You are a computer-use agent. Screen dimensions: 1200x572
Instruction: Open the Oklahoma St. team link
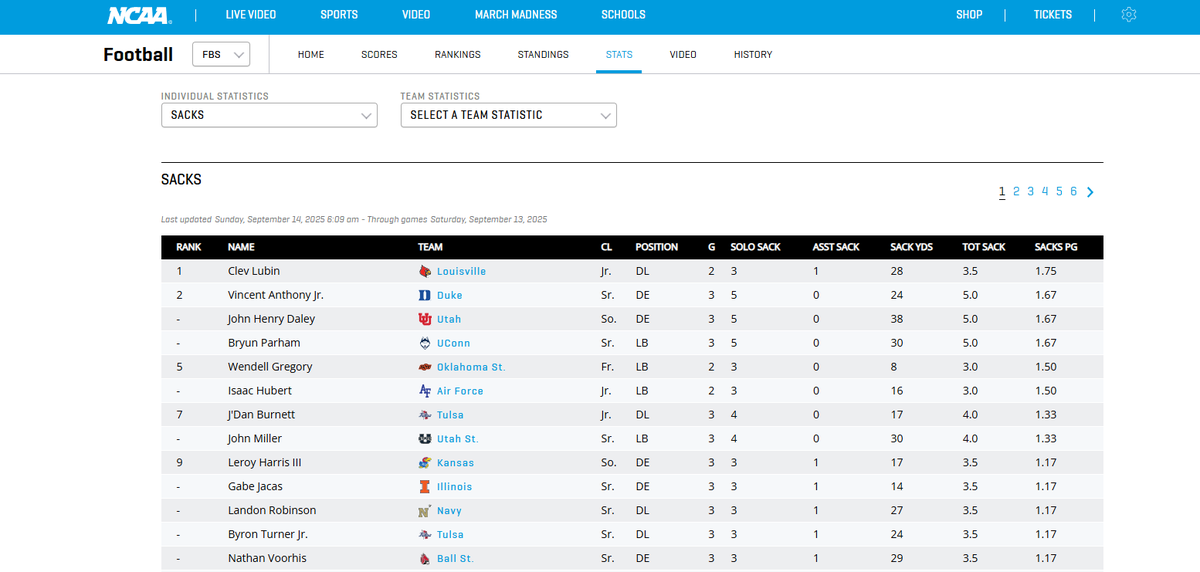click(471, 367)
